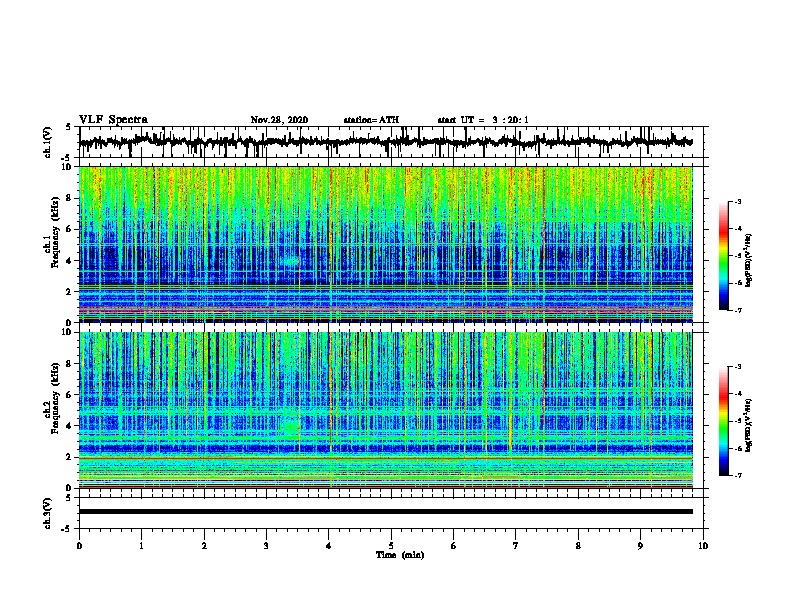Click time axis tick label "1"
792x612 pixels.
point(141,545)
